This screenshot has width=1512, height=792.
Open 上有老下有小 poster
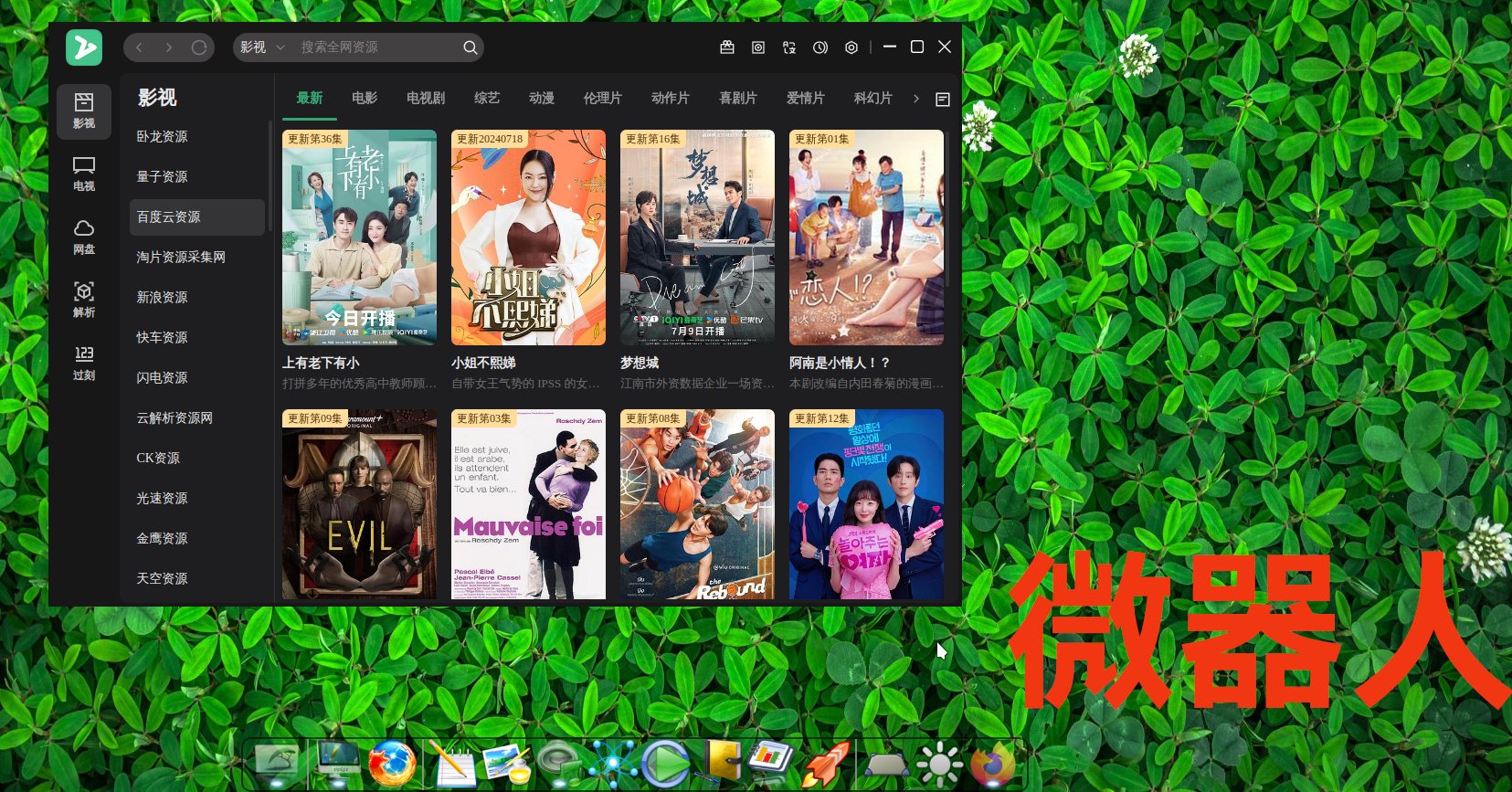(x=359, y=238)
